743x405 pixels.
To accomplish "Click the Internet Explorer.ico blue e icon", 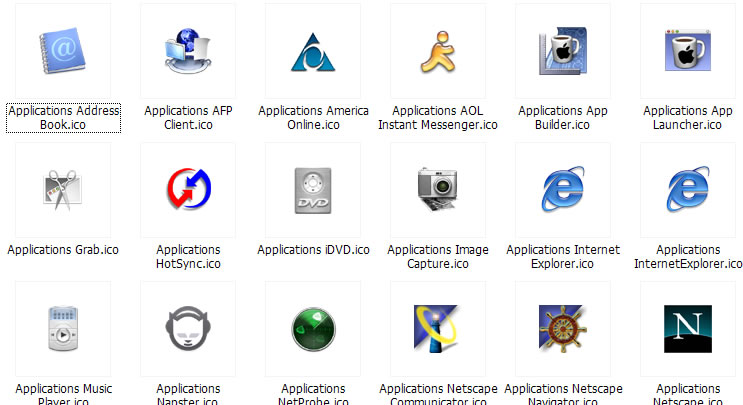I will tap(563, 189).
